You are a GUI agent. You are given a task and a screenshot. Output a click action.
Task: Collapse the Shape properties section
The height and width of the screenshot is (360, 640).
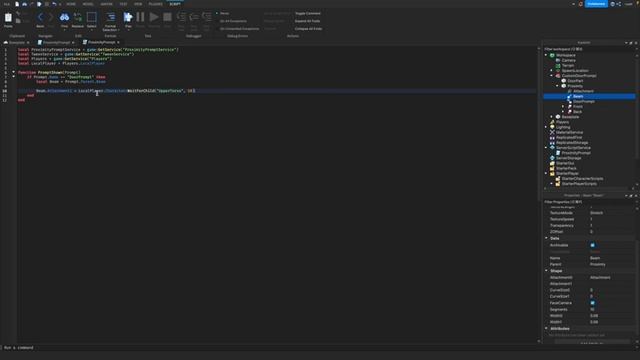click(547, 271)
